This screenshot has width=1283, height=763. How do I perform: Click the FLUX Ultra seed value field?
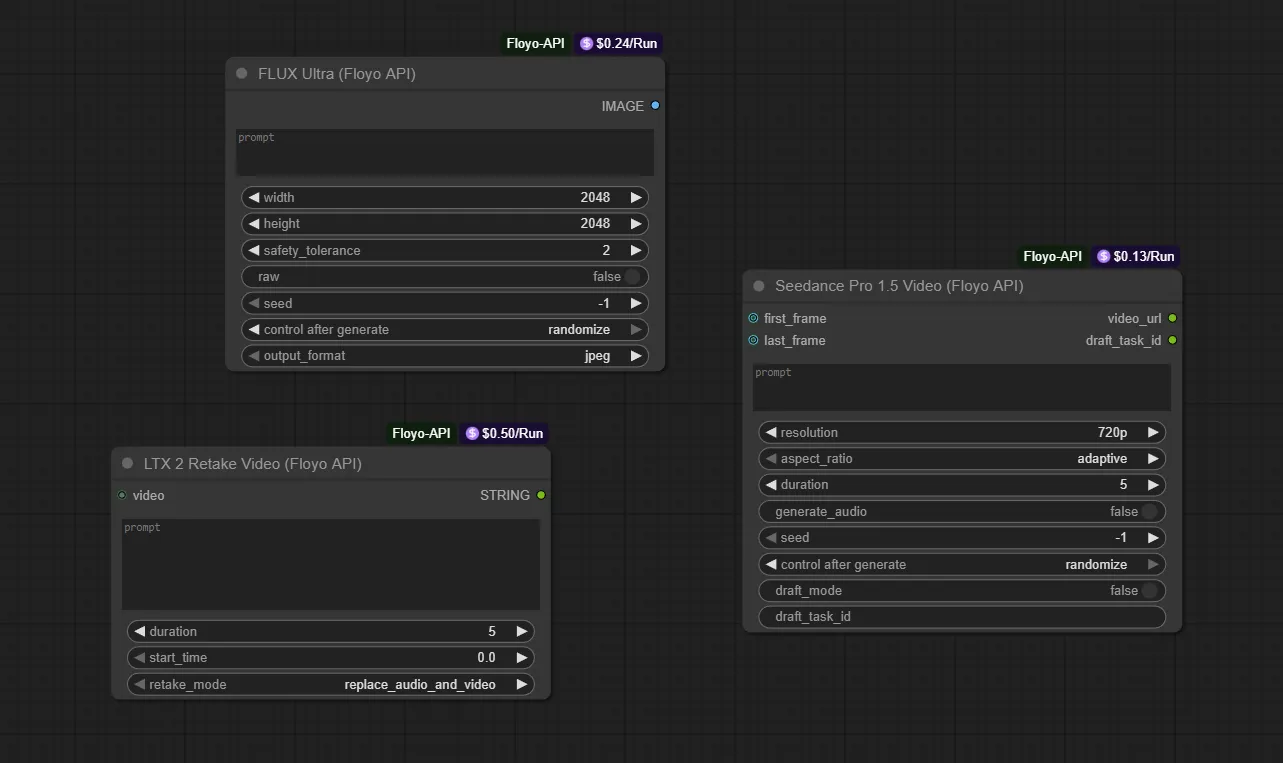pyautogui.click(x=445, y=303)
